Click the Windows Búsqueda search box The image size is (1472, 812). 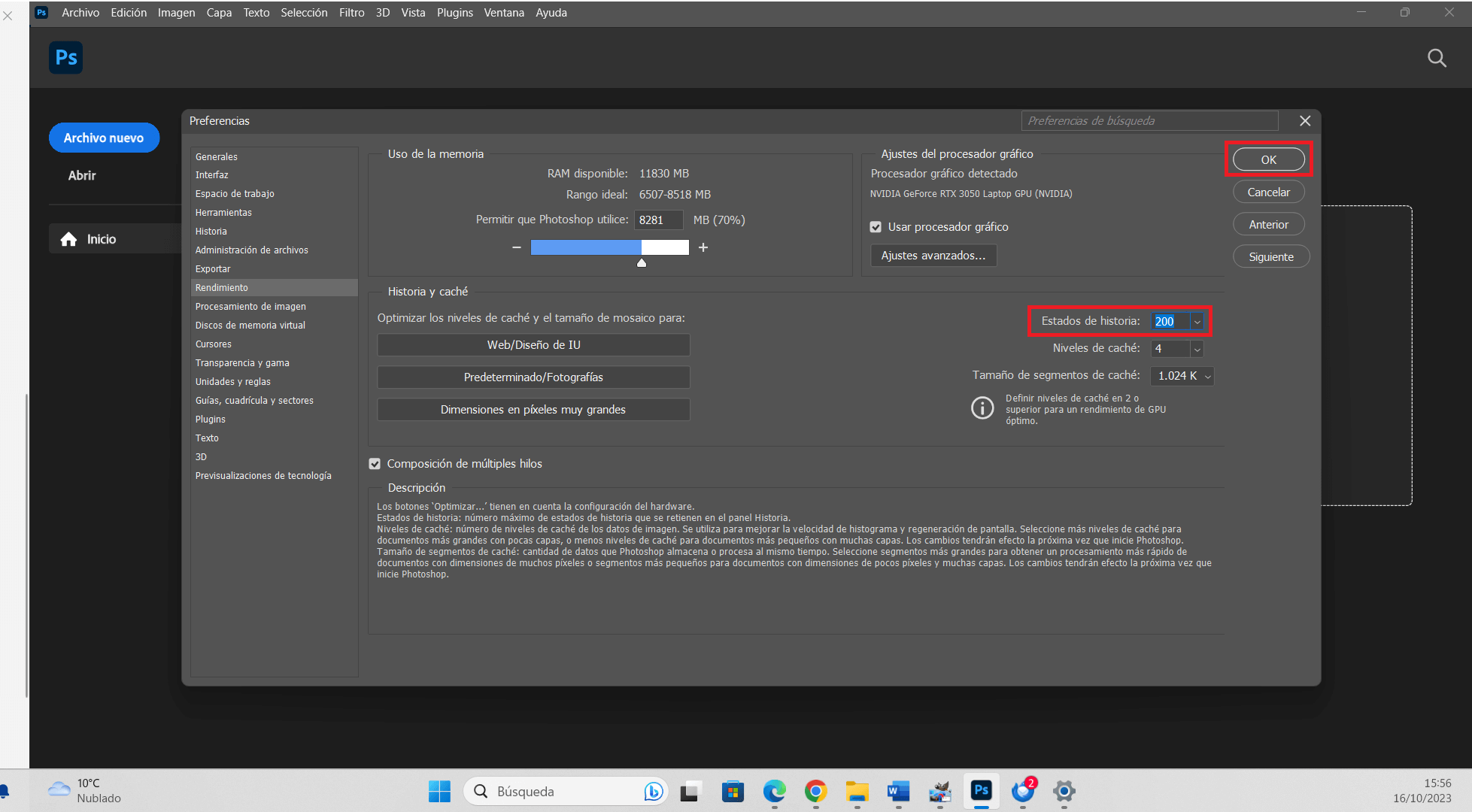(x=566, y=791)
